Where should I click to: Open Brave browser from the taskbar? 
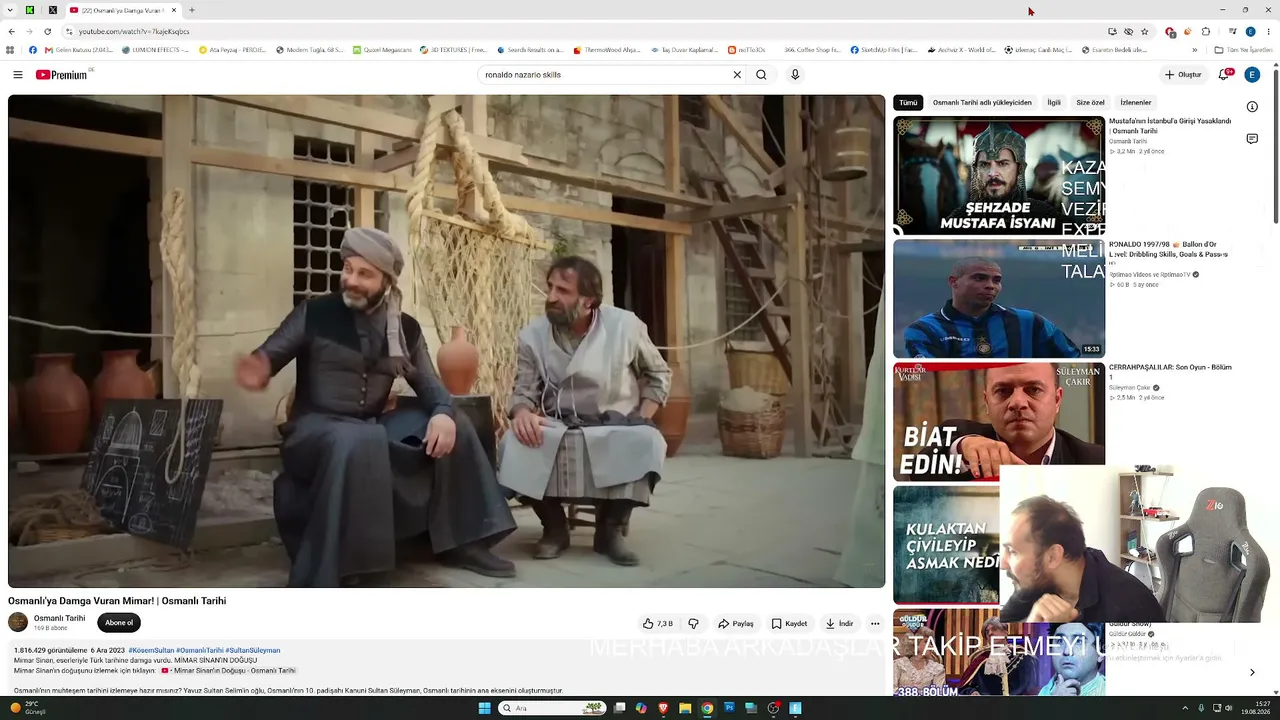(663, 708)
